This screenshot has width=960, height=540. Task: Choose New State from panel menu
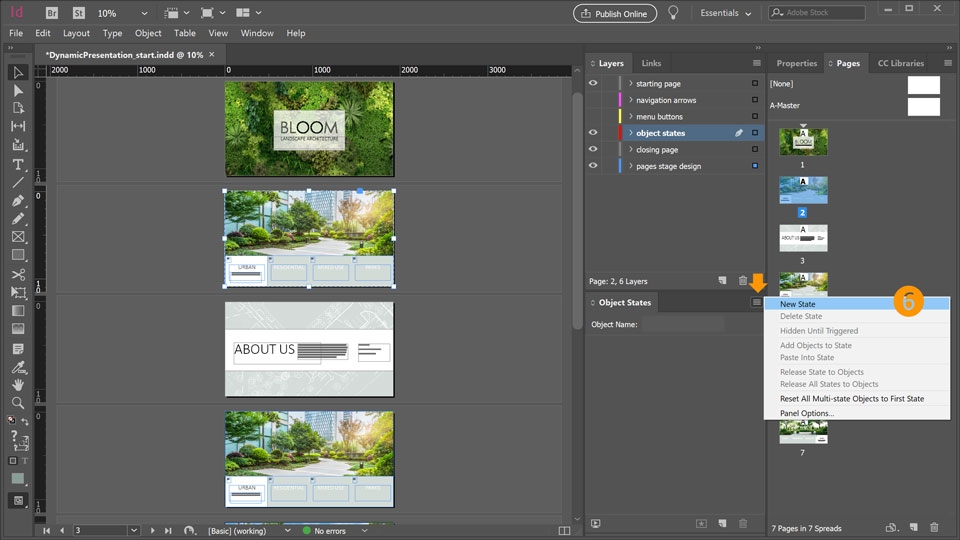[798, 304]
